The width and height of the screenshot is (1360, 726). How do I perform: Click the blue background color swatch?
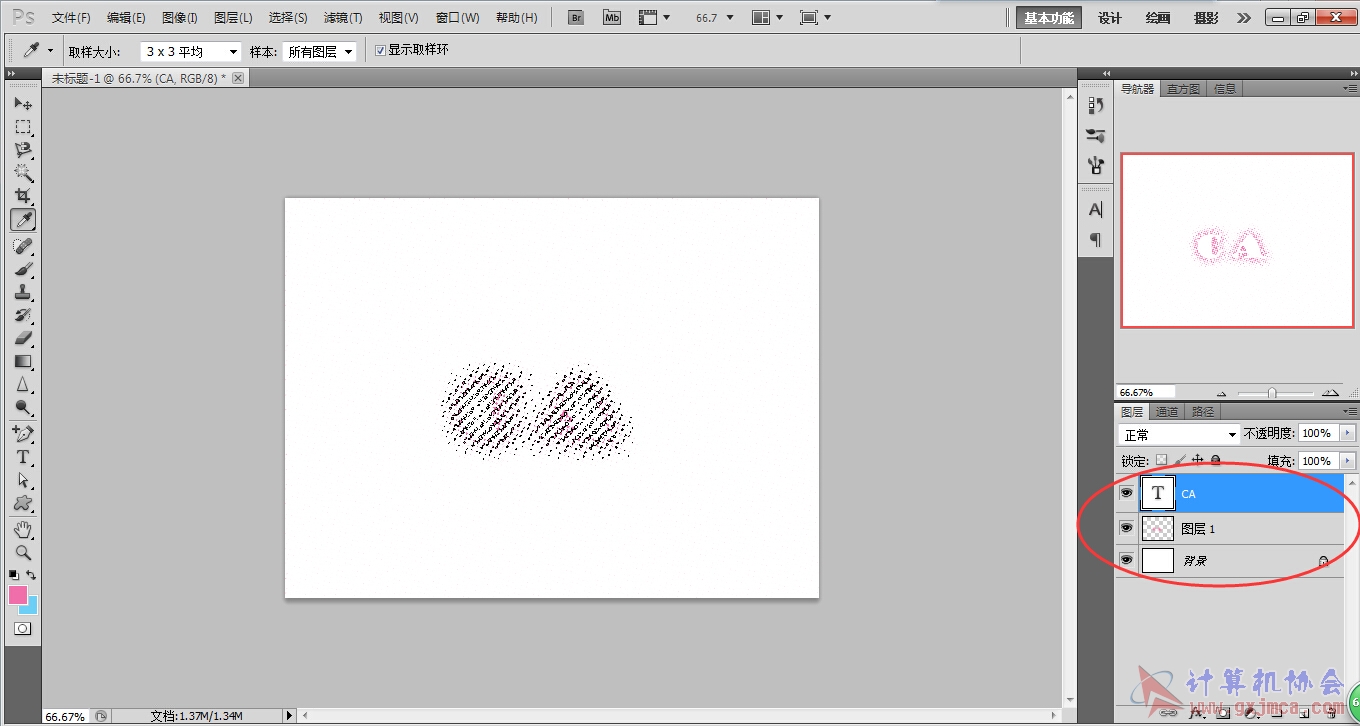(x=32, y=607)
